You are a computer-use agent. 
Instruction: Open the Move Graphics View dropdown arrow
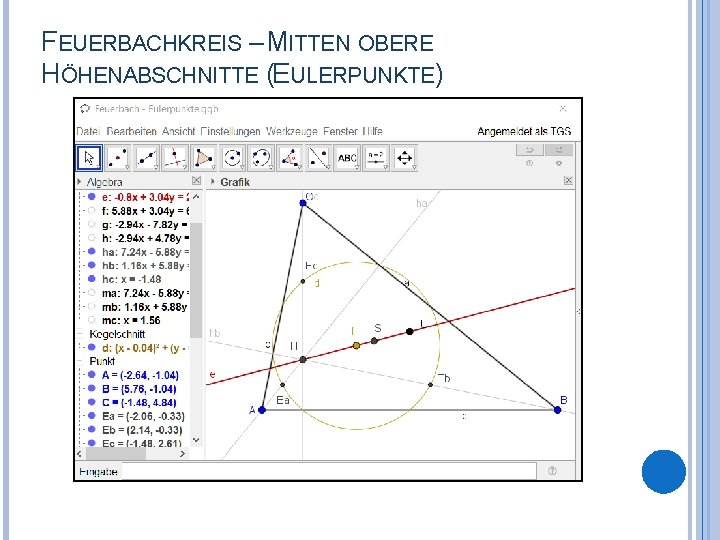coord(414,168)
